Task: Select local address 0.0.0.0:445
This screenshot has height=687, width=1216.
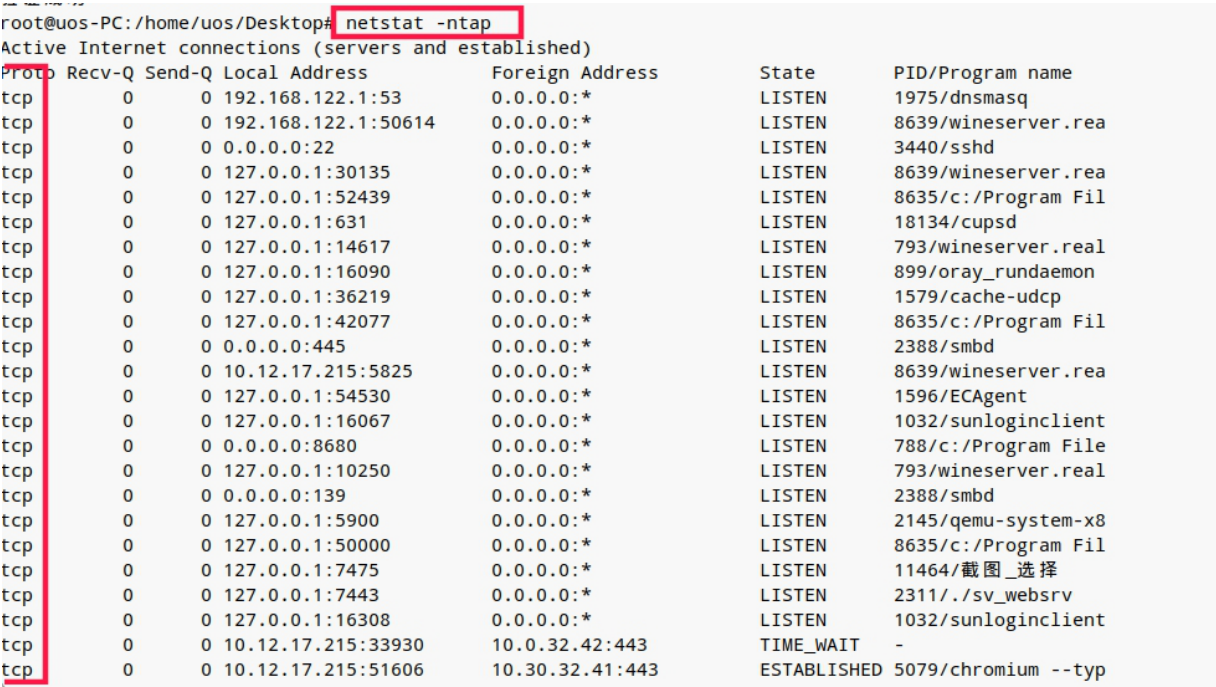Action: [x=284, y=347]
